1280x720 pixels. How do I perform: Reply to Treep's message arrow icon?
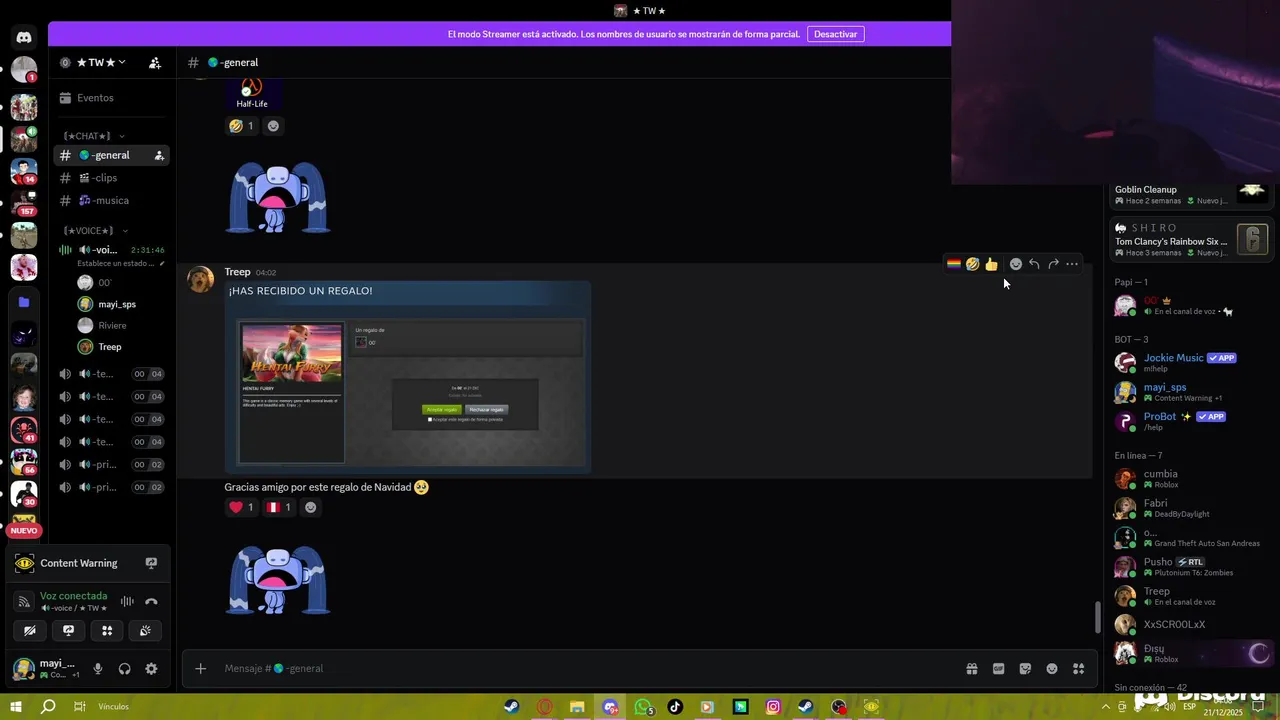pyautogui.click(x=1034, y=264)
